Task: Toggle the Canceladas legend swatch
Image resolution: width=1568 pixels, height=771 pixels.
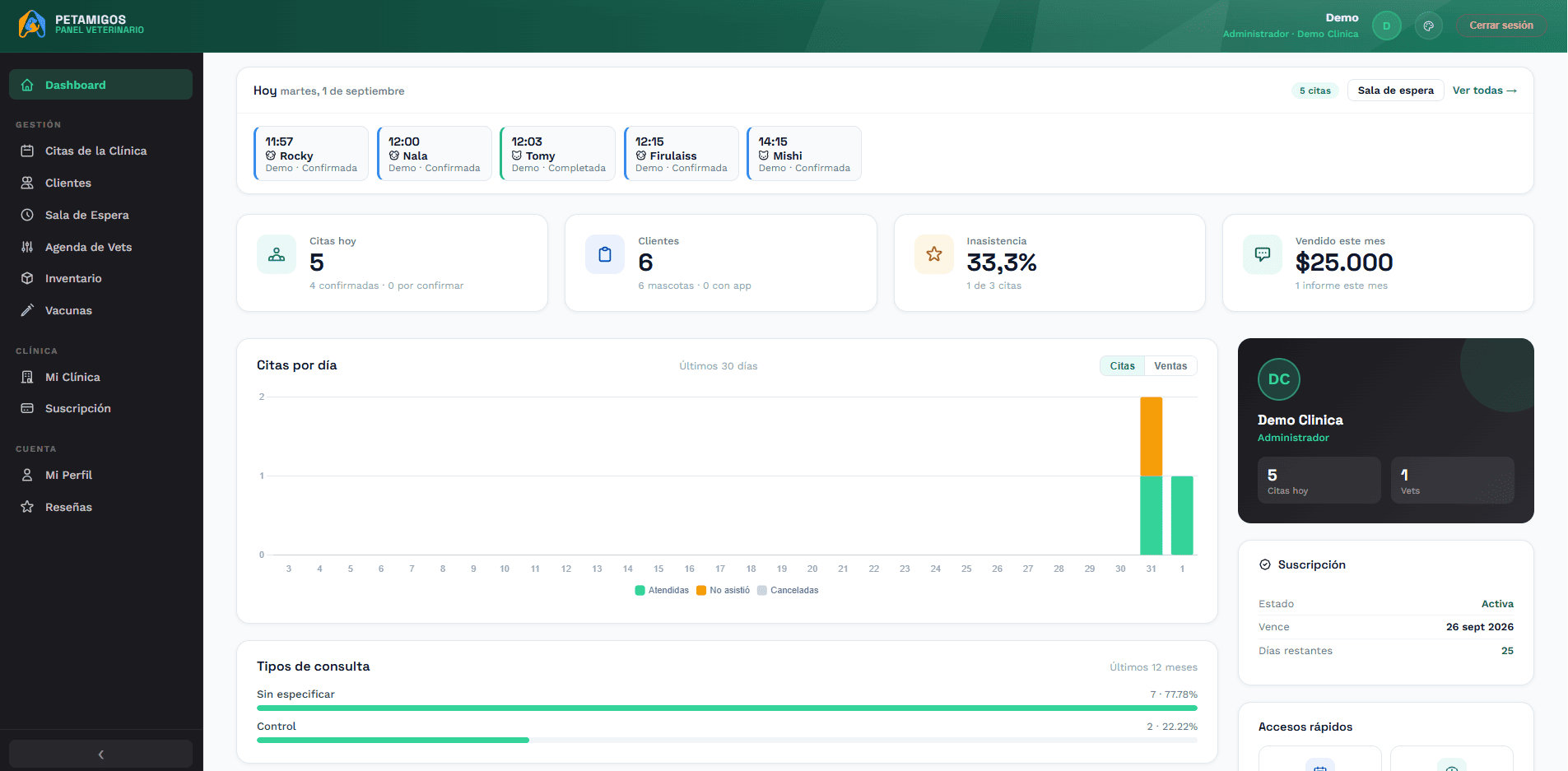Action: (761, 590)
